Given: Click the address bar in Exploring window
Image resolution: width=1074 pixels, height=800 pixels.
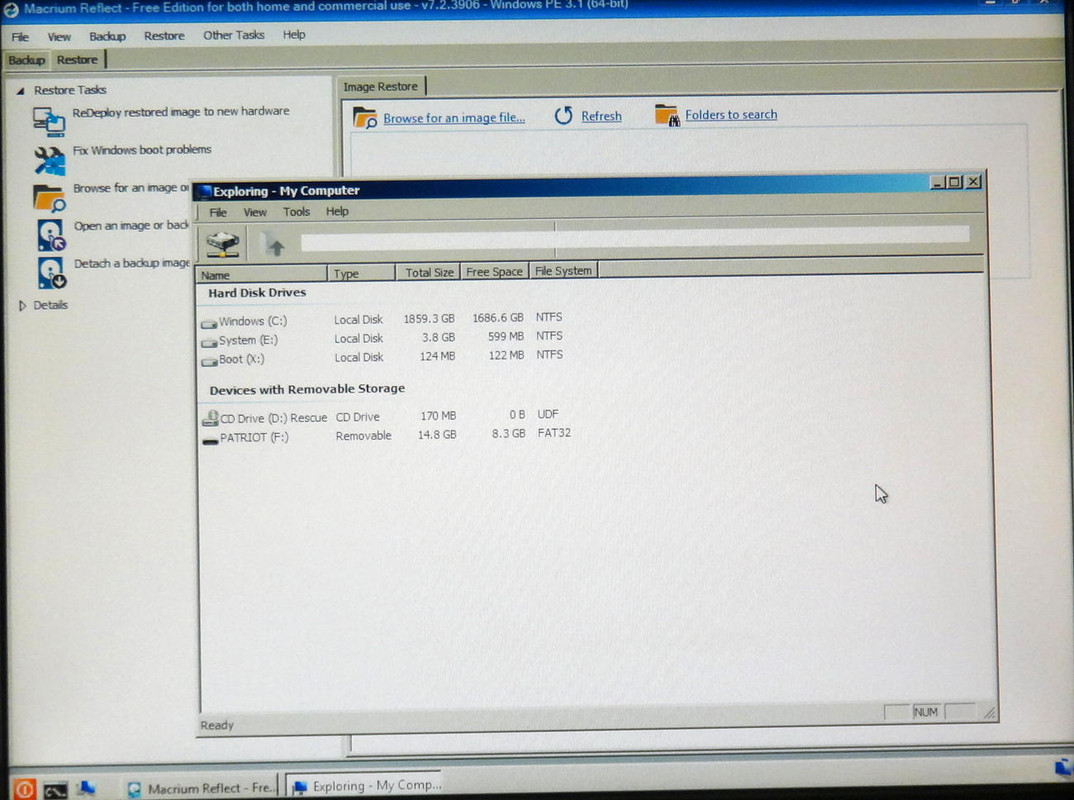Looking at the screenshot, I should 635,240.
